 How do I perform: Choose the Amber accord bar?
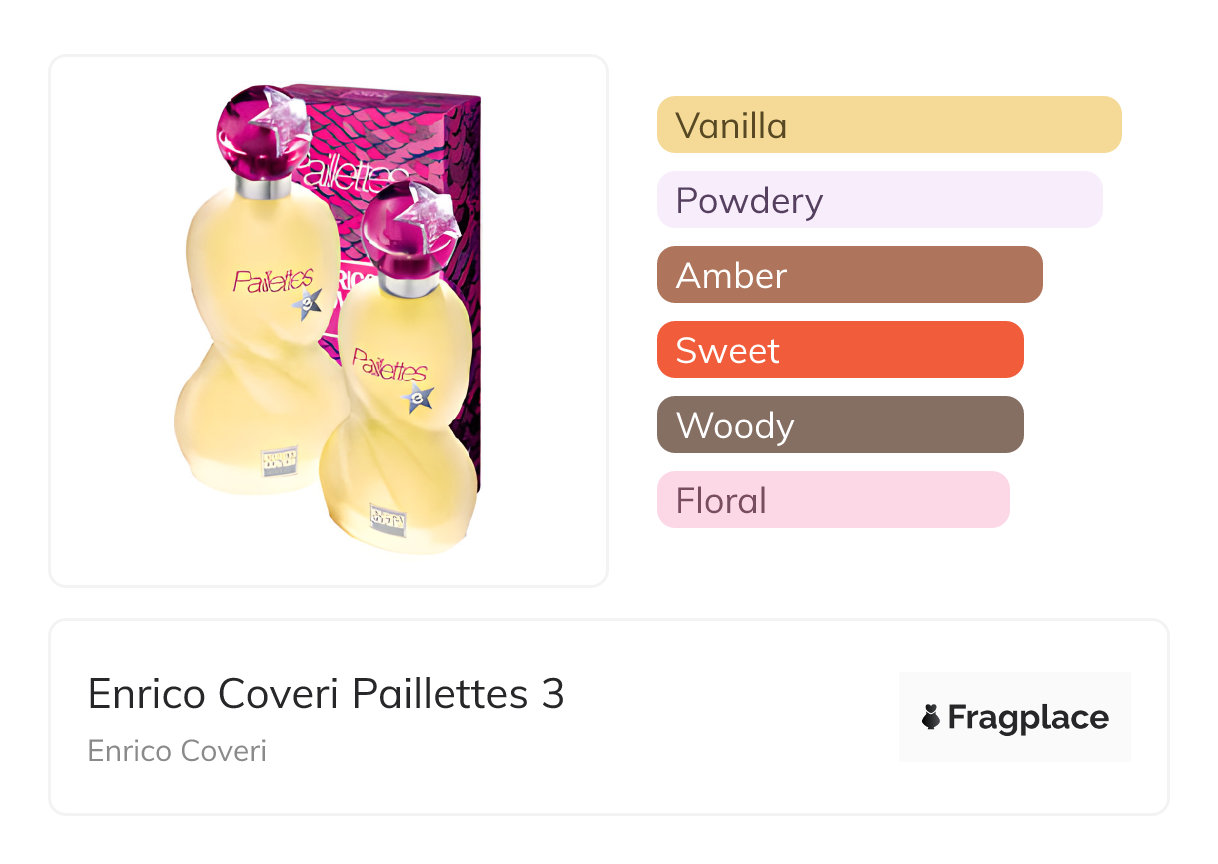849,275
